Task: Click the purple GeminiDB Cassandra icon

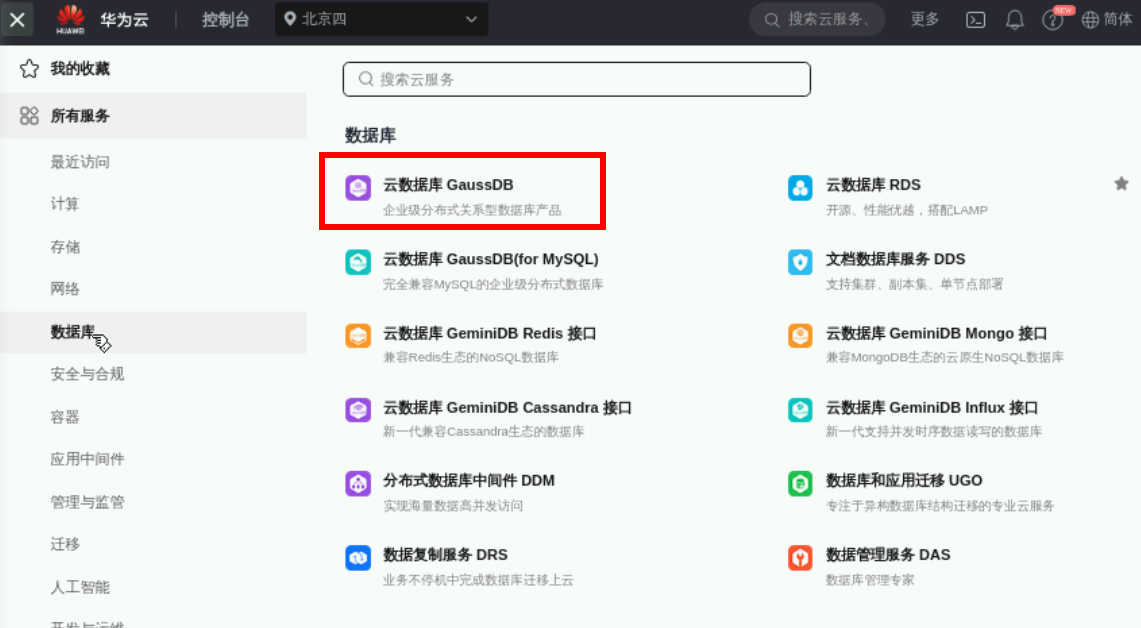Action: (358, 410)
